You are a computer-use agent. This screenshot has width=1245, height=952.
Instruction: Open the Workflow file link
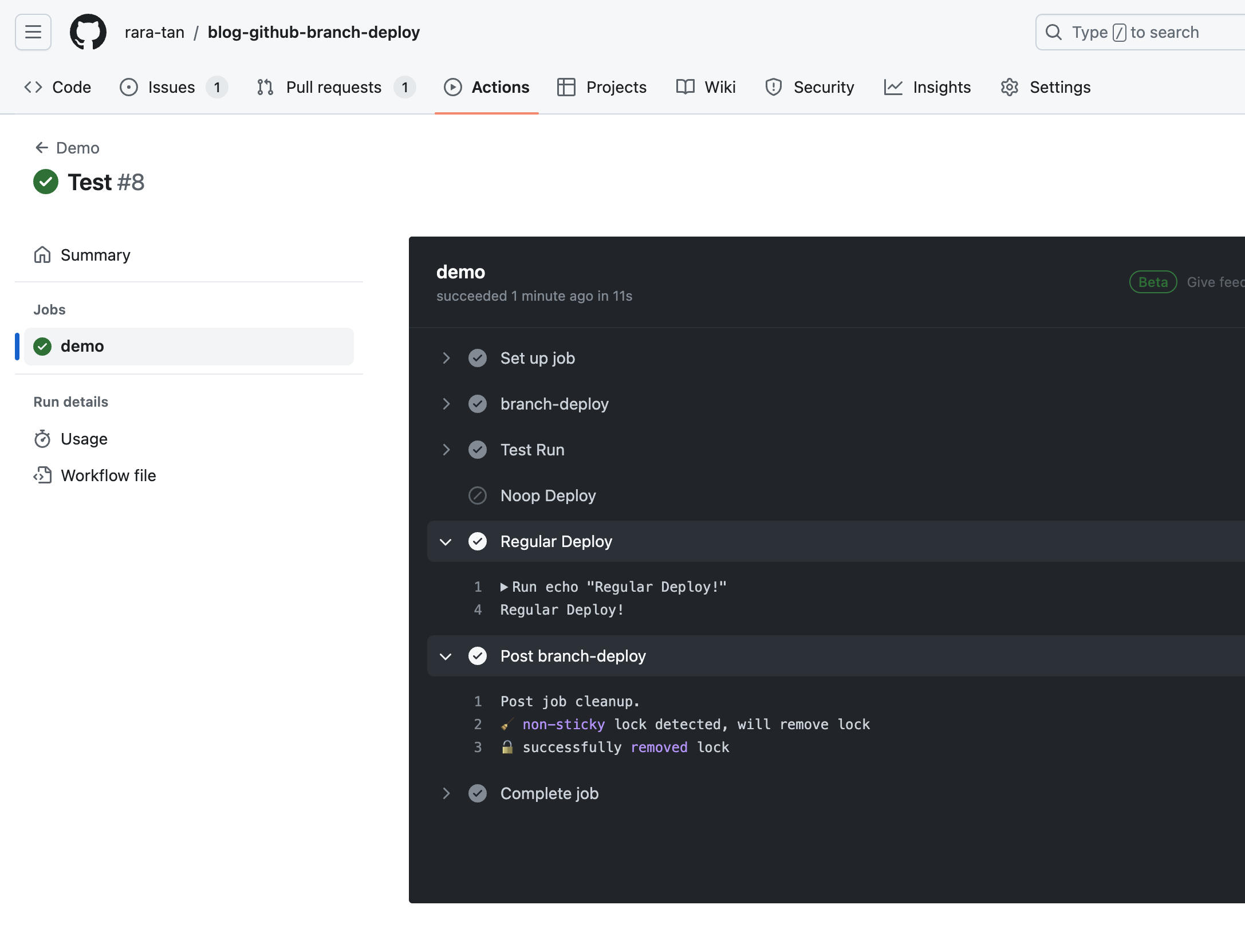189,475
